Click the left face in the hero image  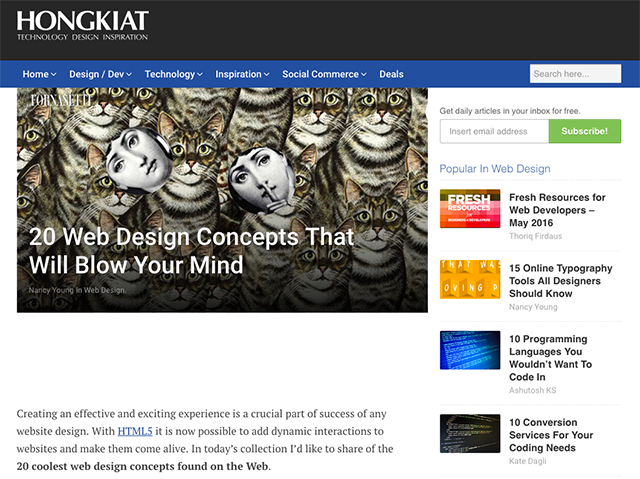[139, 160]
